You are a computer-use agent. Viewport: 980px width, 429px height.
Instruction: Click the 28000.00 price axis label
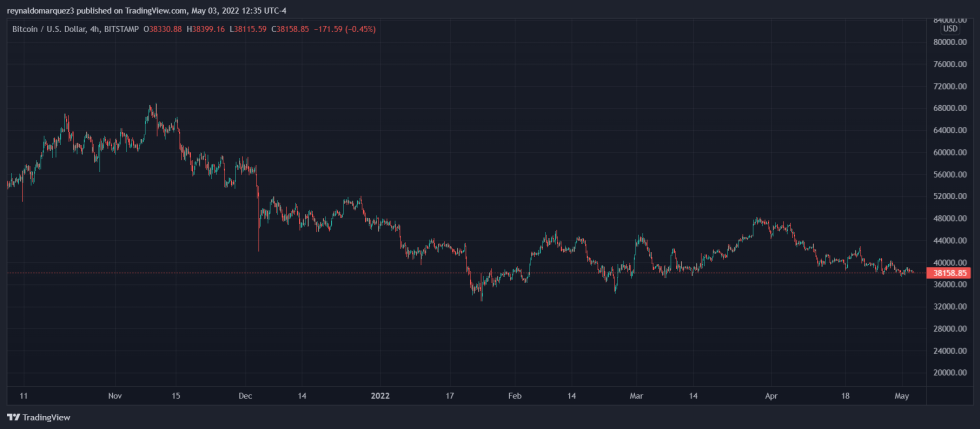(x=950, y=329)
